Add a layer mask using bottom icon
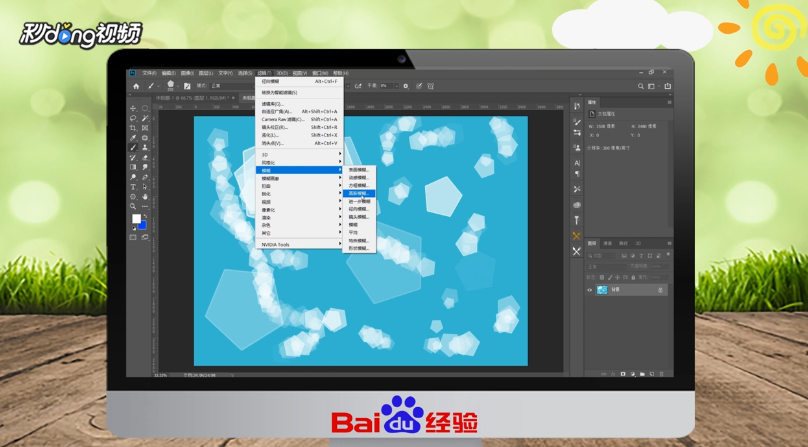The width and height of the screenshot is (808, 447). [623, 374]
